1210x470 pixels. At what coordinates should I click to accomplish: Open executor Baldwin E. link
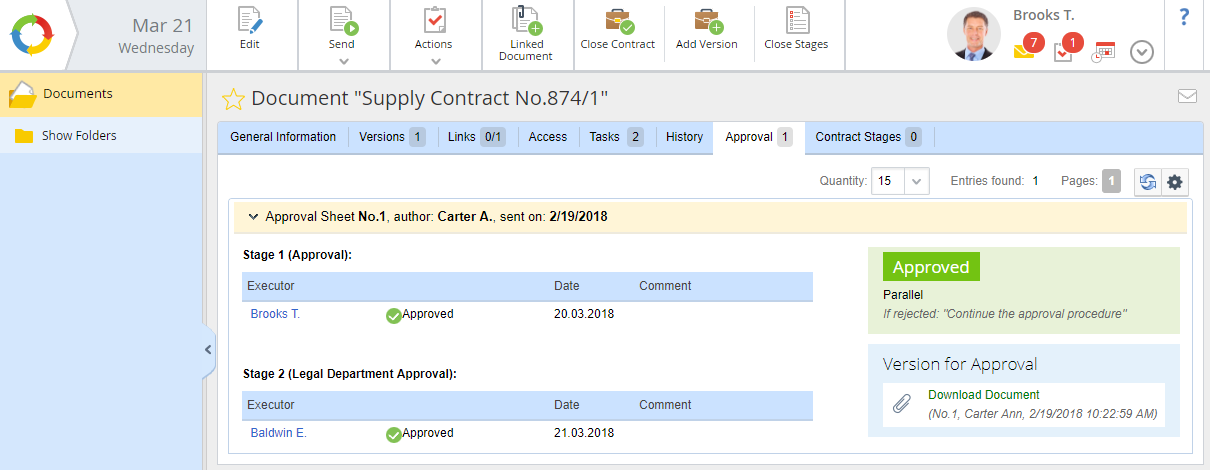point(278,433)
